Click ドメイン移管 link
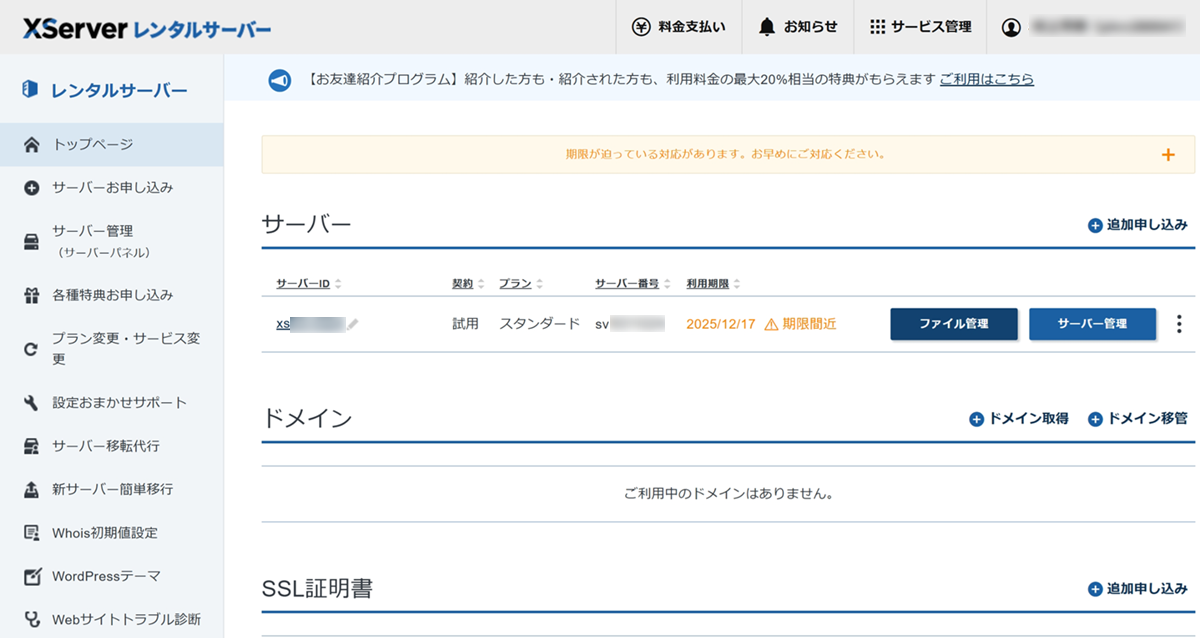Screen dimensions: 1200x638 coord(1138,419)
